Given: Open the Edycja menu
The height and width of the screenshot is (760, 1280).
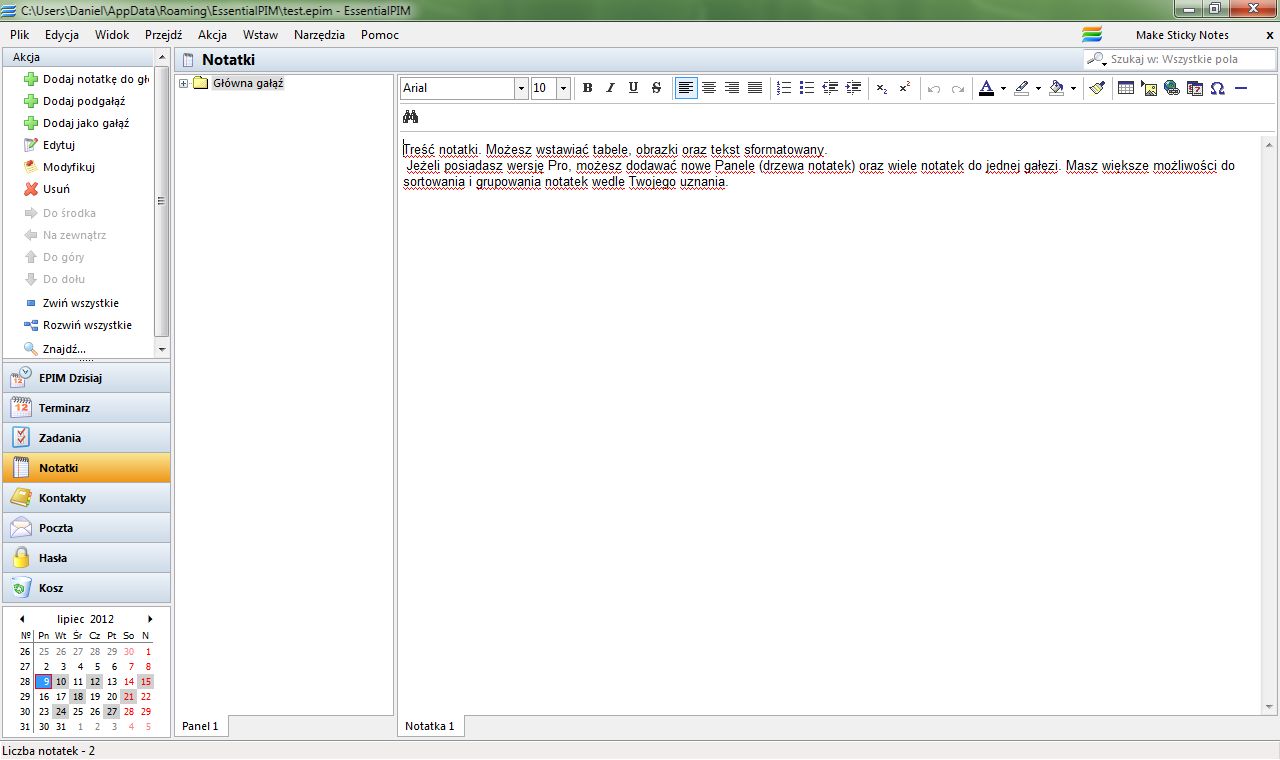Looking at the screenshot, I should (x=62, y=35).
